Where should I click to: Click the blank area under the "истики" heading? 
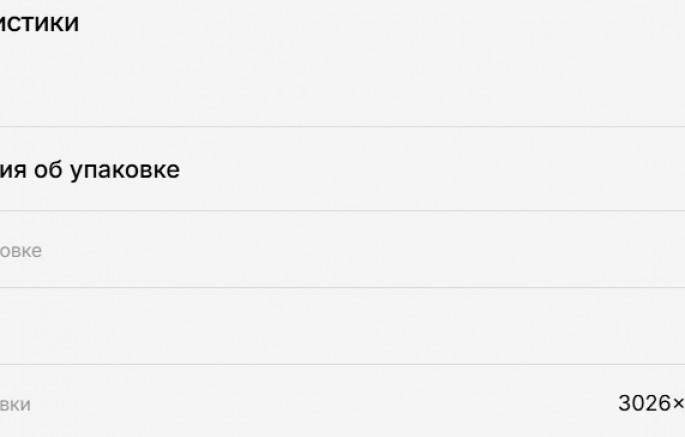coord(342,81)
